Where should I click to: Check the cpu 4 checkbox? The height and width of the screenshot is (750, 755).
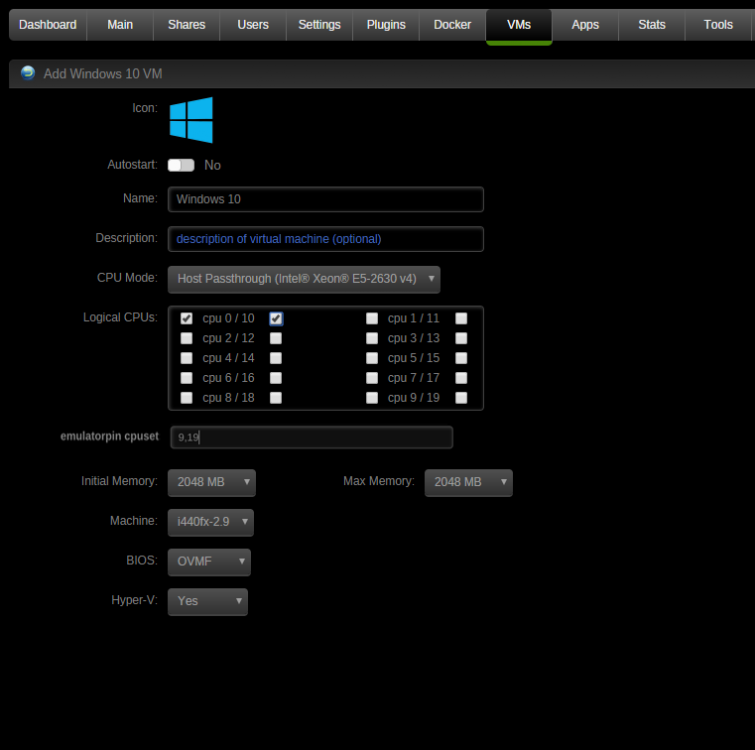pyautogui.click(x=186, y=358)
